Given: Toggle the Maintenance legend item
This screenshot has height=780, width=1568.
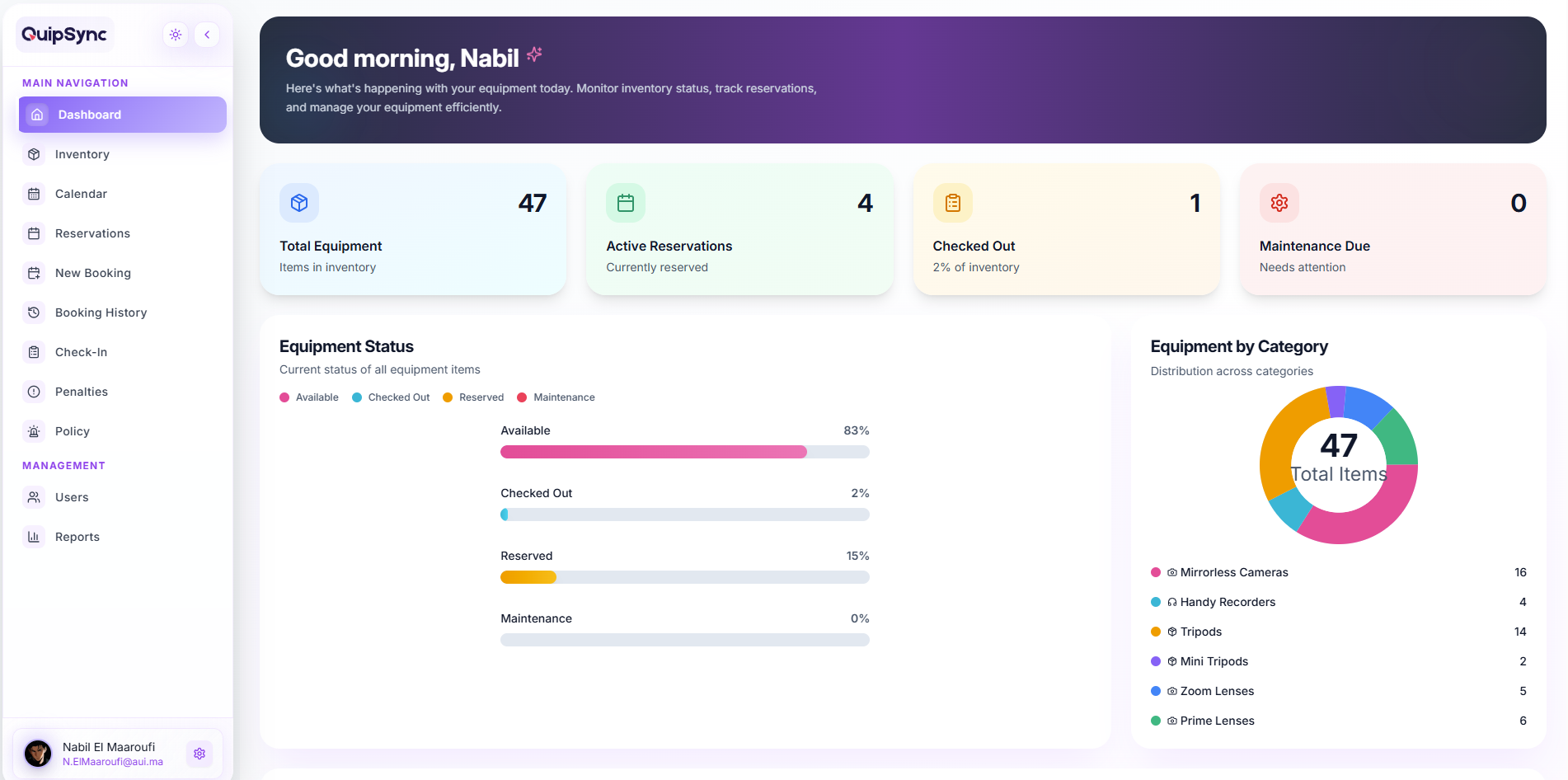Looking at the screenshot, I should pos(556,397).
